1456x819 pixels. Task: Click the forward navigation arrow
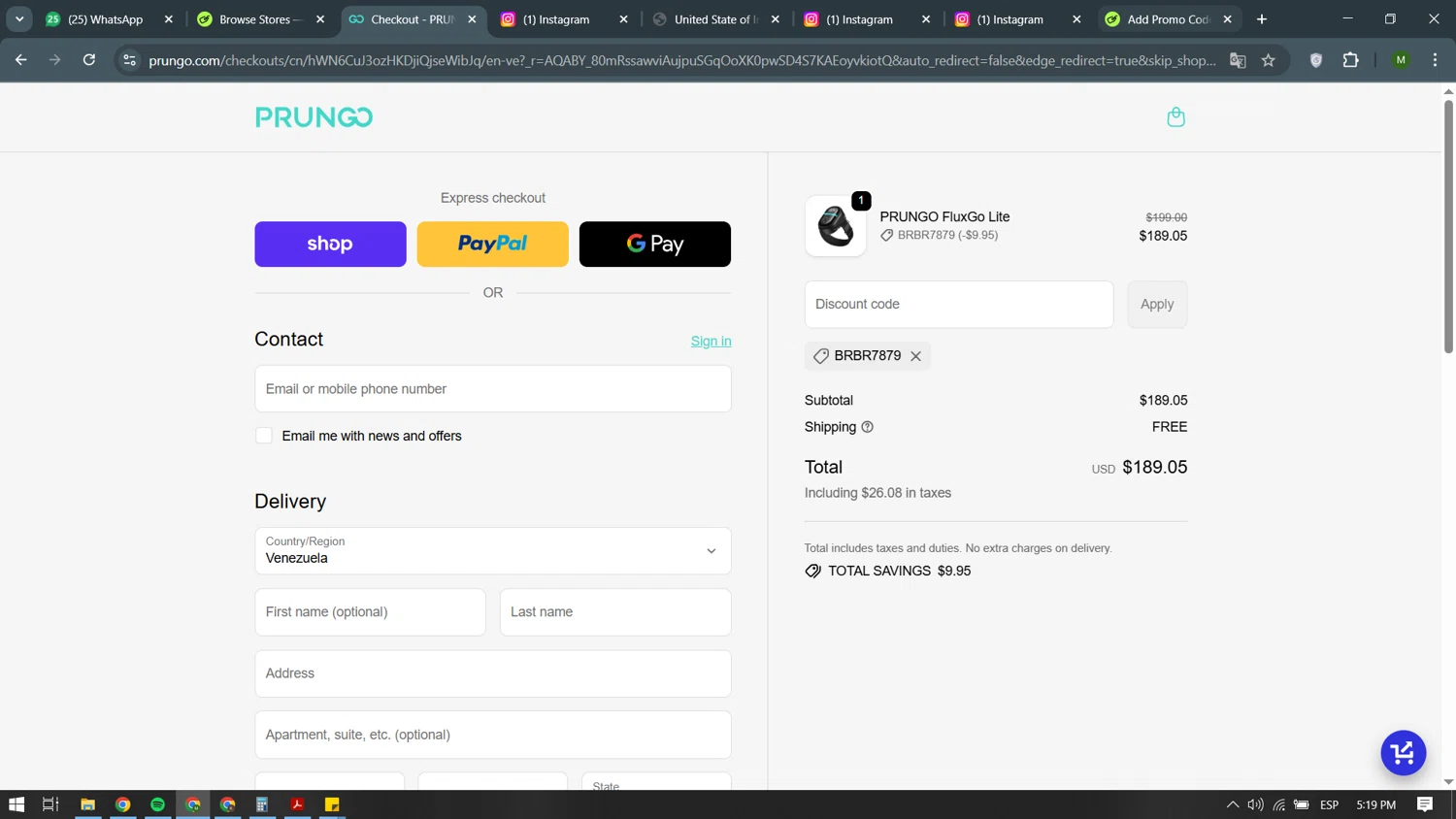point(55,60)
